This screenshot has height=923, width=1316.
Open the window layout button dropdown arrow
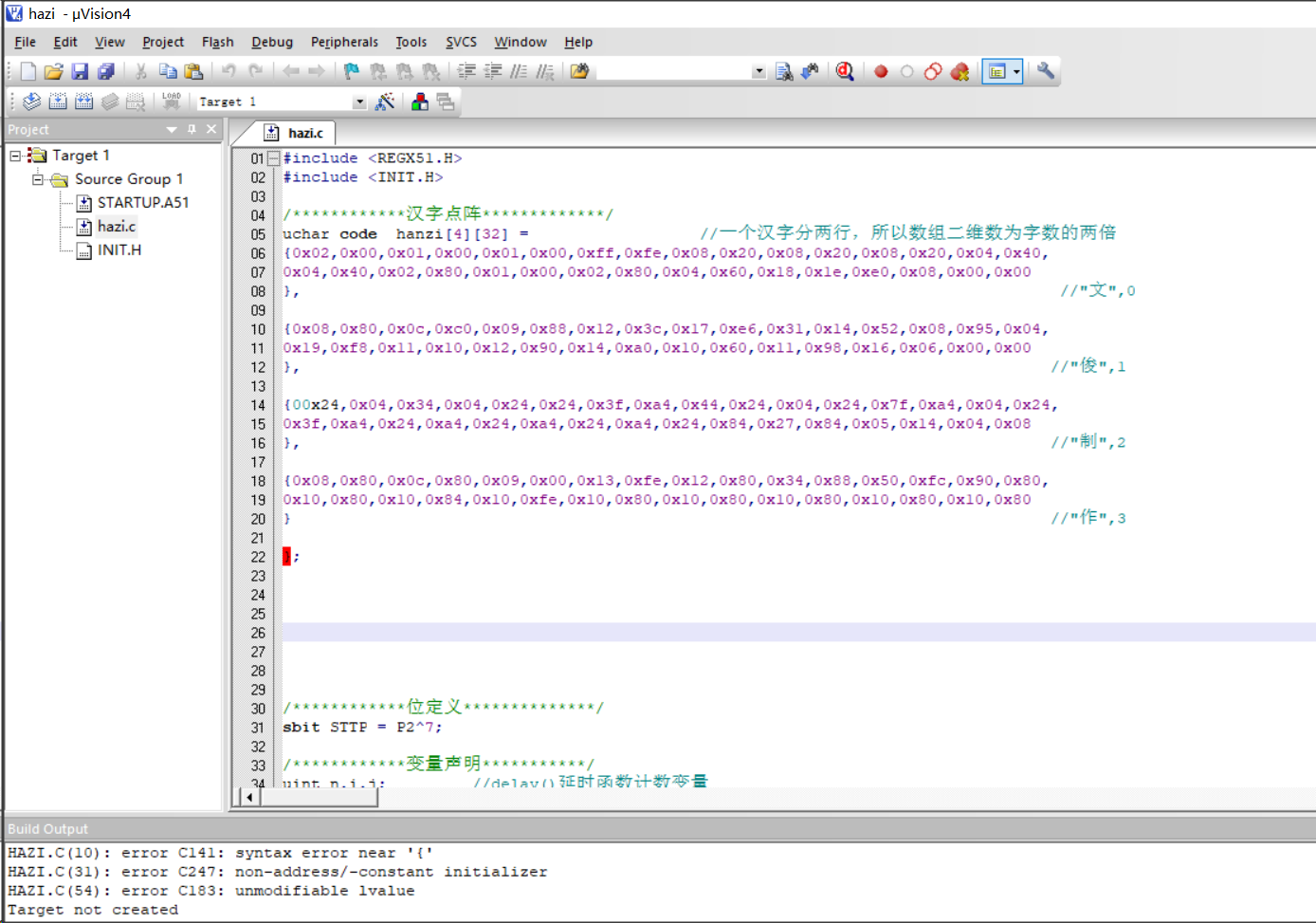click(1016, 71)
